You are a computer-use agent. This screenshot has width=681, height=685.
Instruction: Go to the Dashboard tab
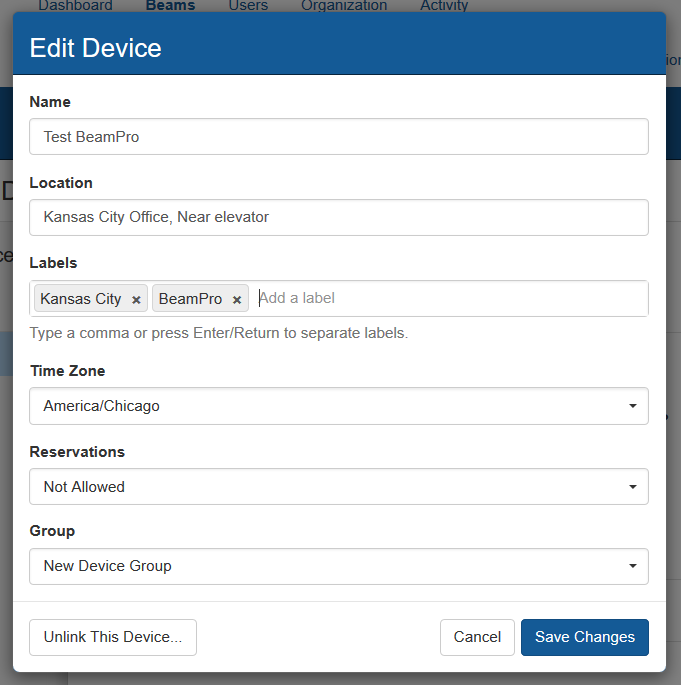pos(75,6)
